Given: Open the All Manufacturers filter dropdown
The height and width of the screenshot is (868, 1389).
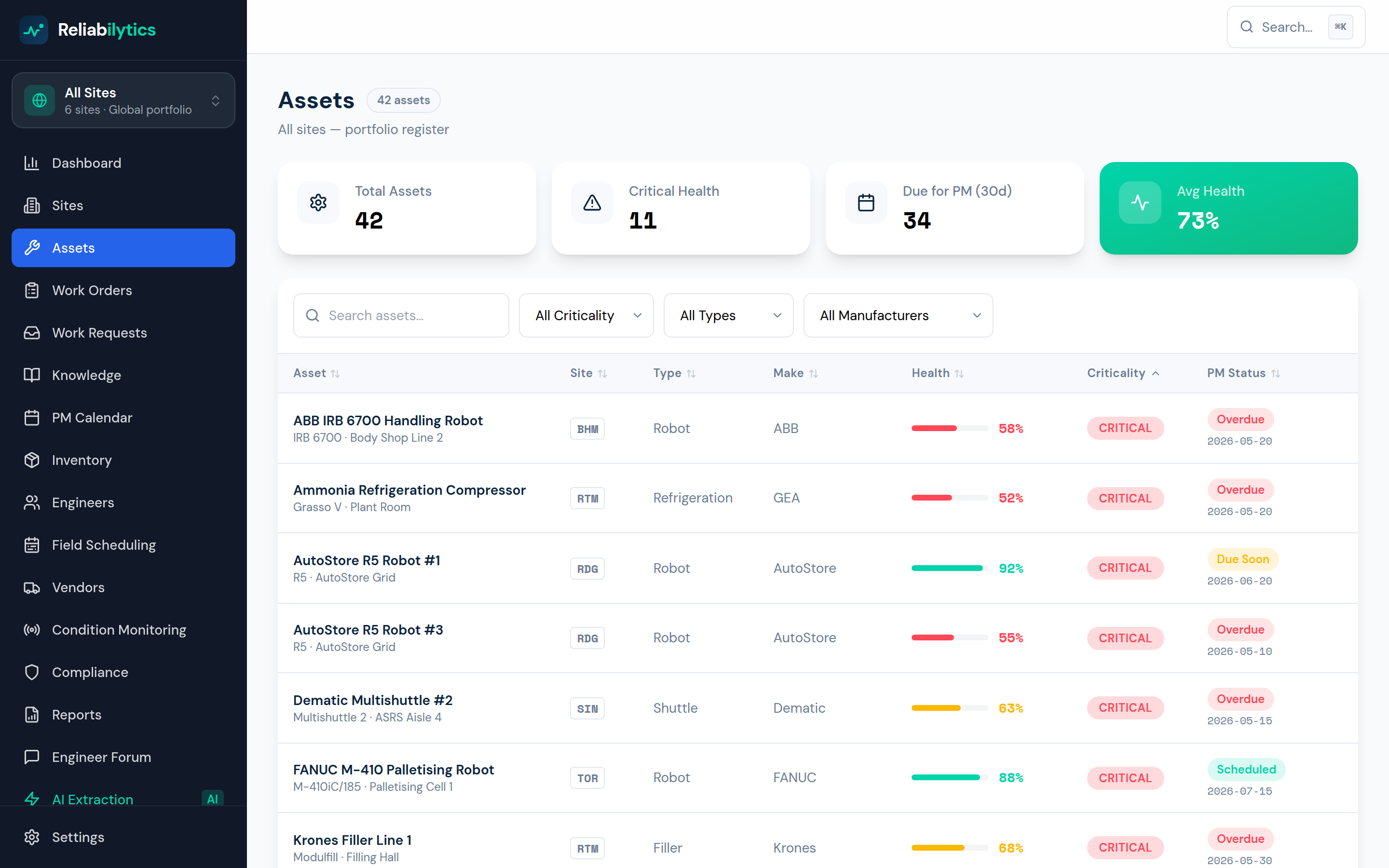Looking at the screenshot, I should tap(898, 316).
